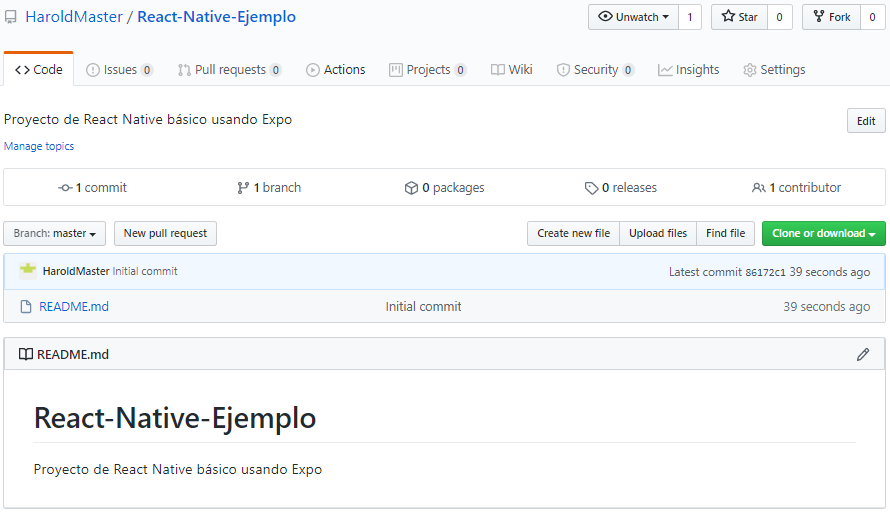The height and width of the screenshot is (512, 890).
Task: Open the 0 releases link
Action: [621, 187]
